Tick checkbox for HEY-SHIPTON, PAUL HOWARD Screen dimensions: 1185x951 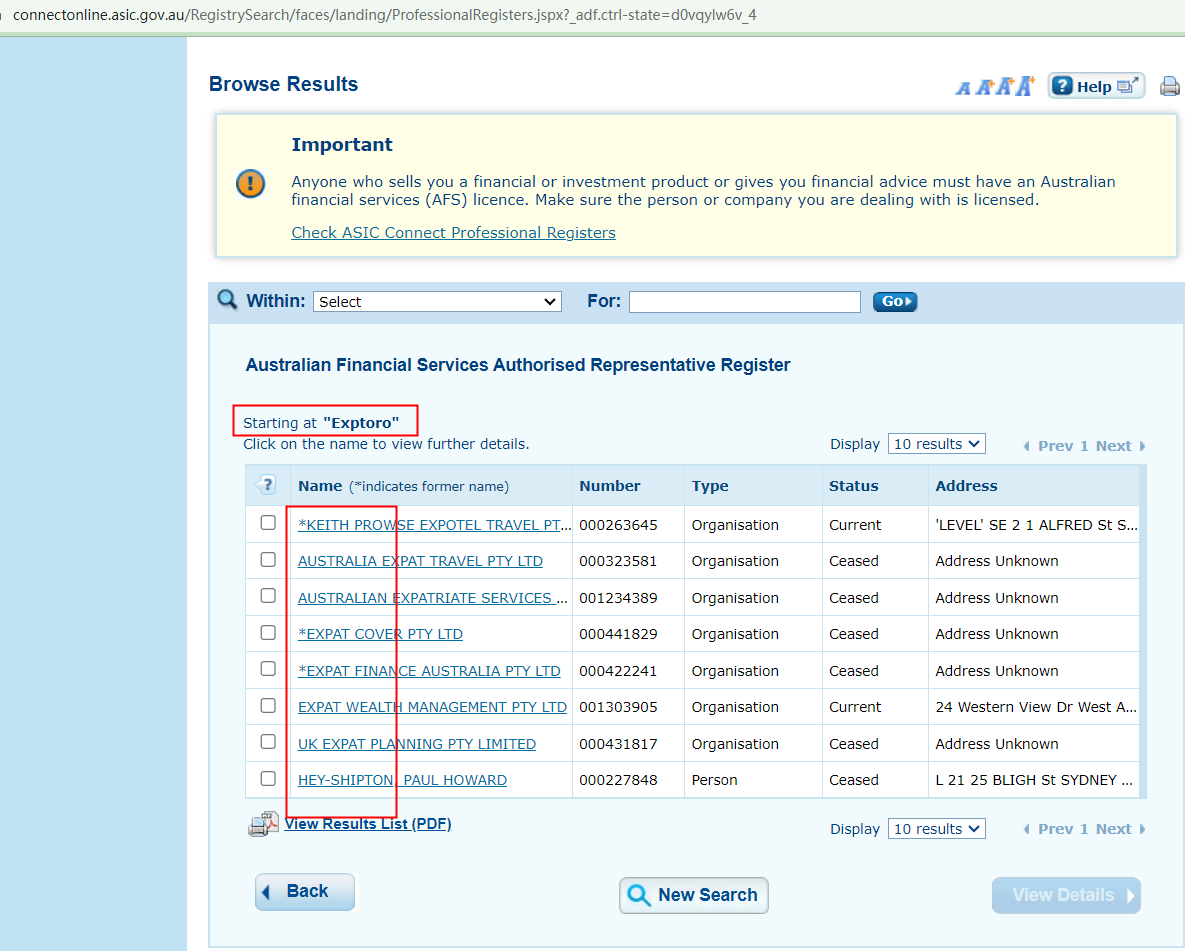[268, 779]
